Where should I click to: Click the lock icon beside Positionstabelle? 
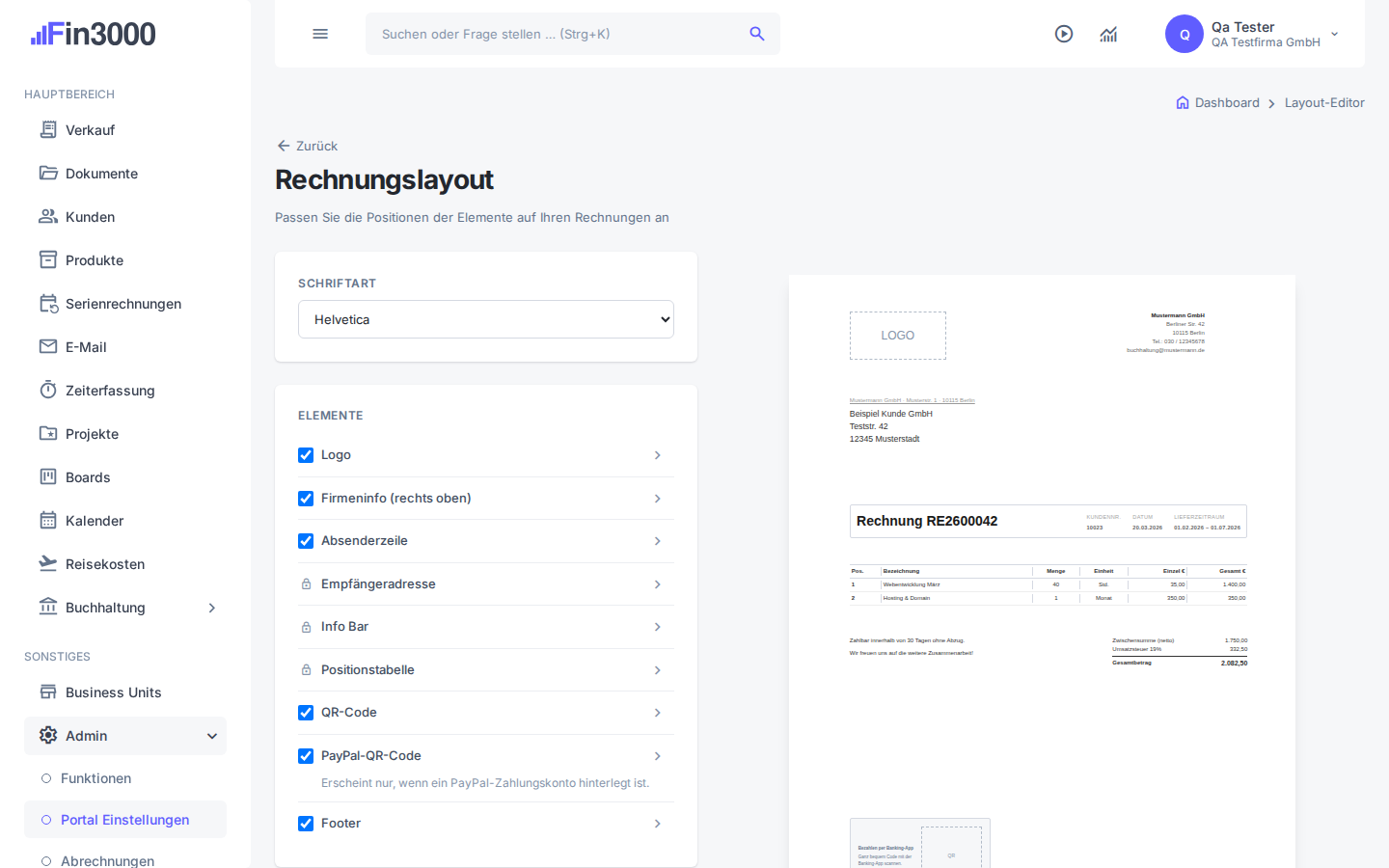click(306, 670)
